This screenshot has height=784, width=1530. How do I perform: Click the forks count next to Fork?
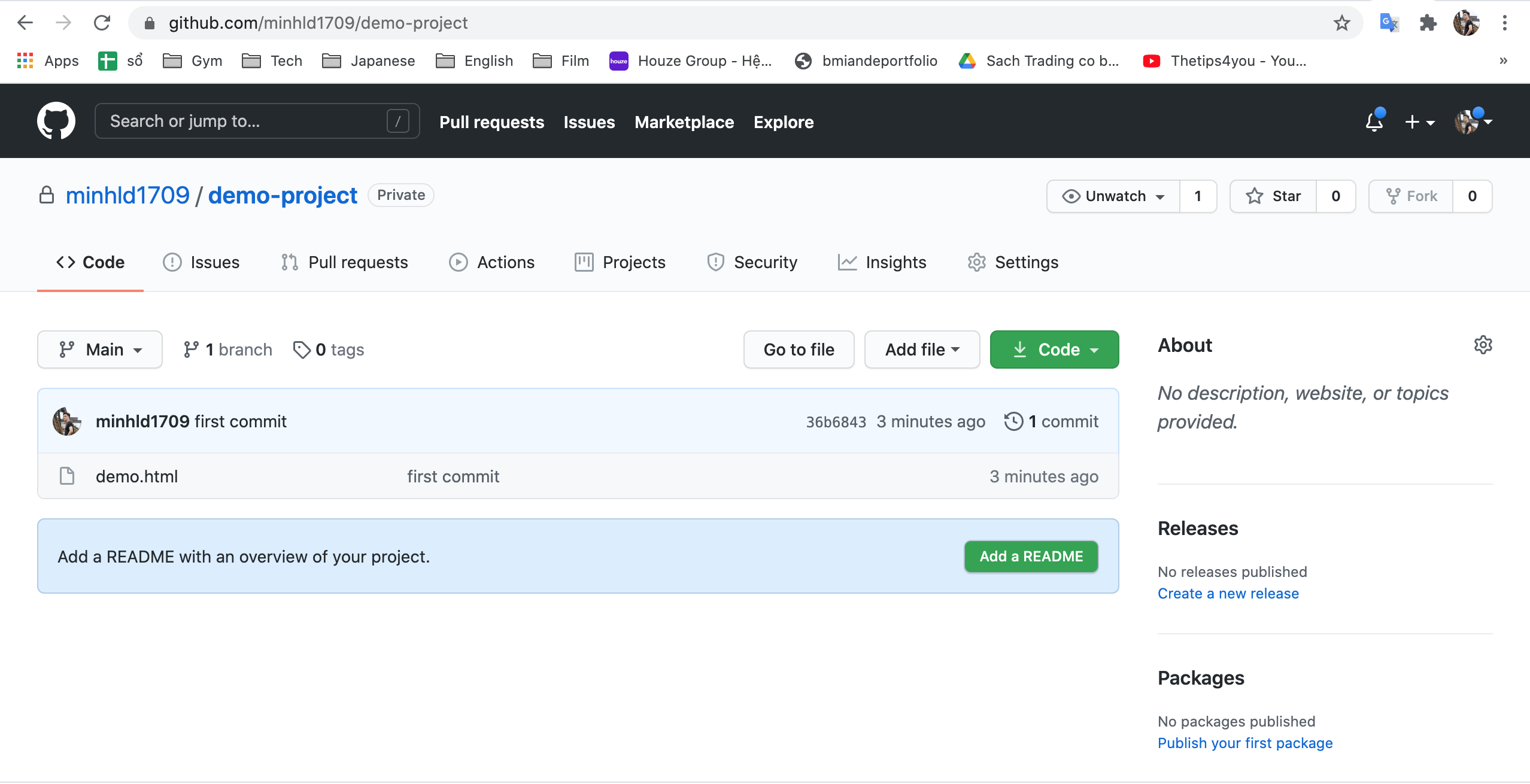point(1472,196)
